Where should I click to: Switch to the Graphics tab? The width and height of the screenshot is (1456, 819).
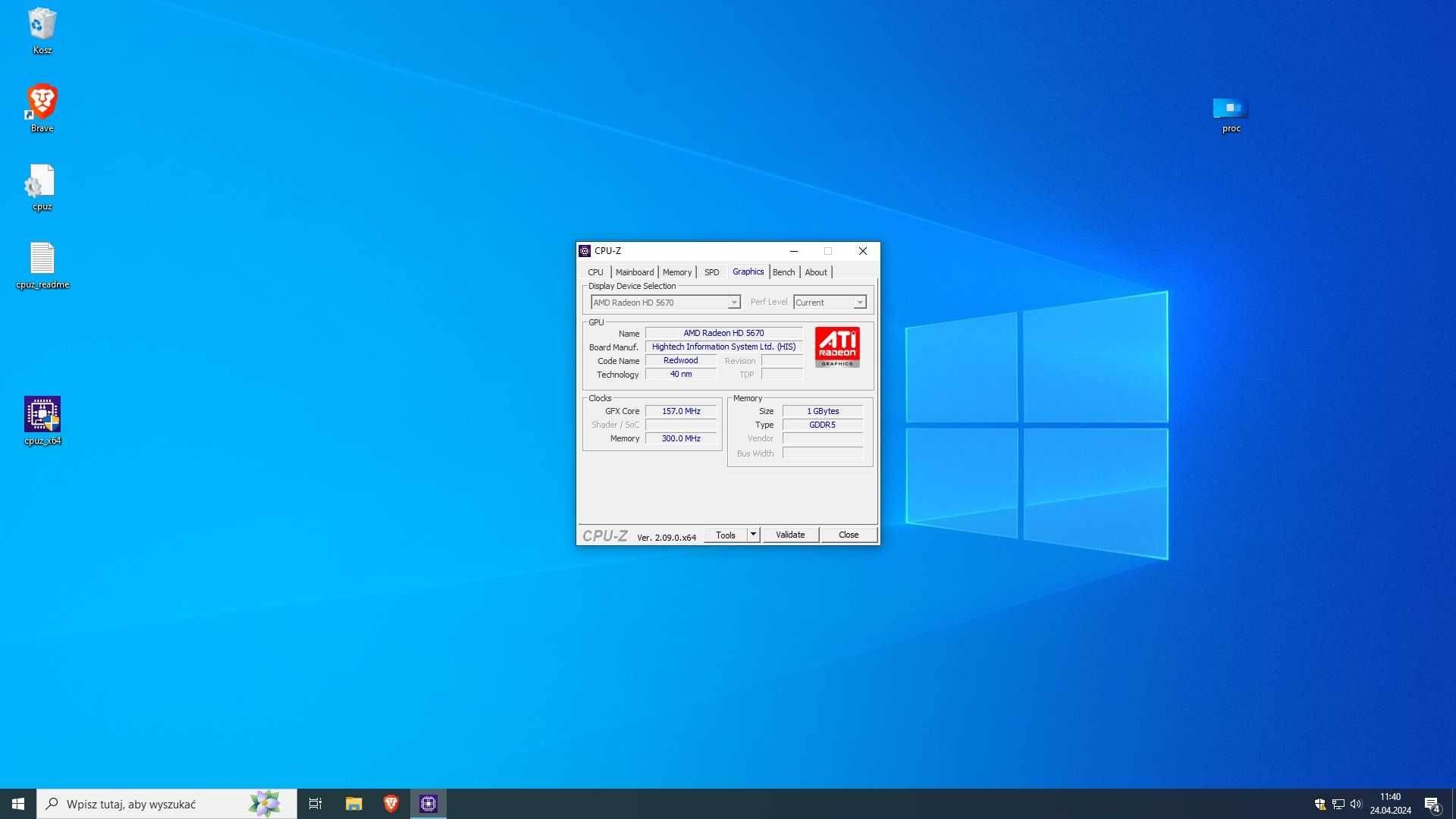[x=748, y=272]
